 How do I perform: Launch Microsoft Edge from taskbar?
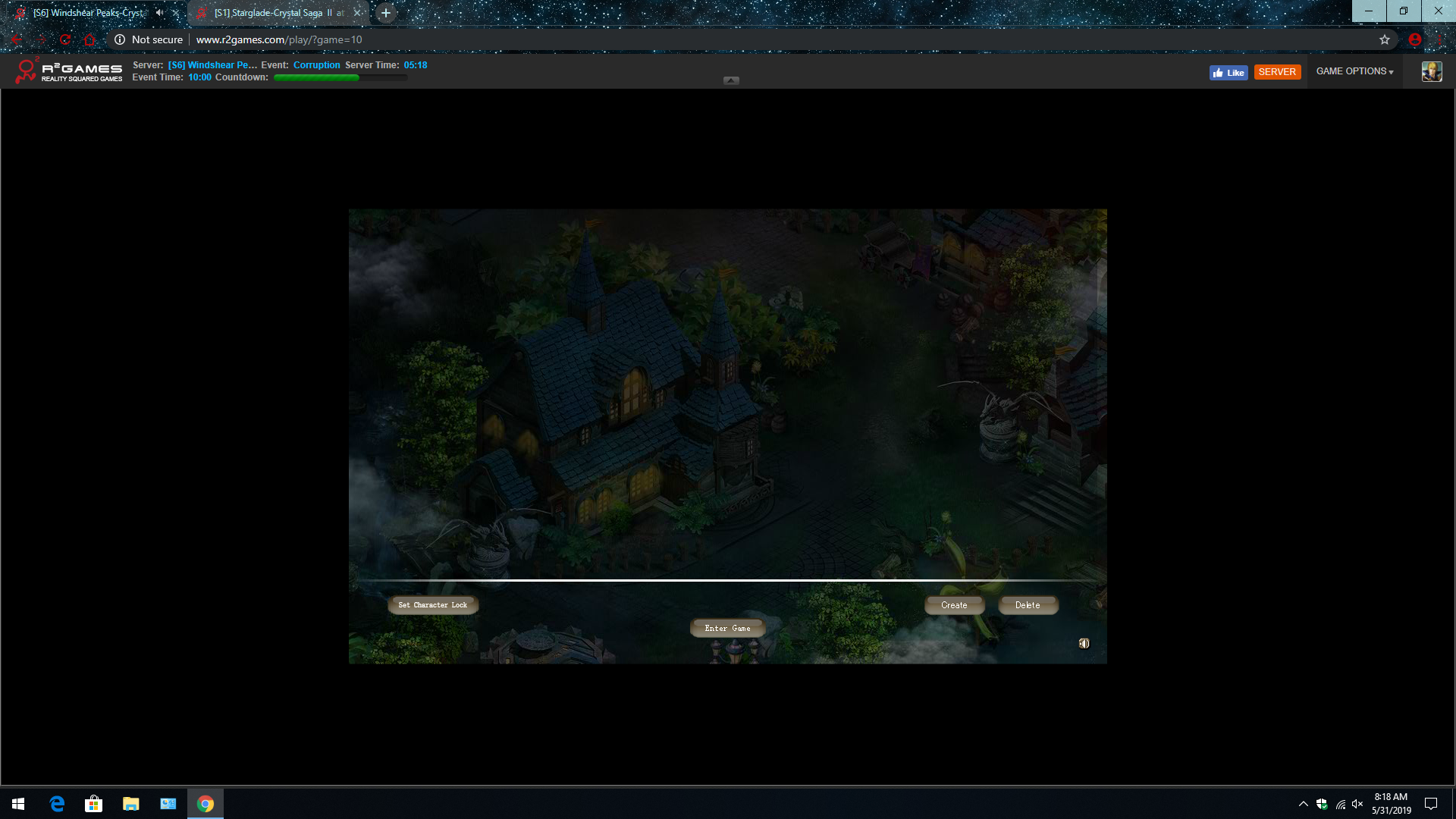57,804
